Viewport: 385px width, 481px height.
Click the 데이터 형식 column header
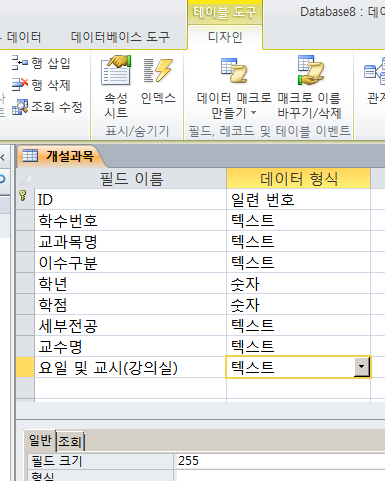click(x=298, y=179)
